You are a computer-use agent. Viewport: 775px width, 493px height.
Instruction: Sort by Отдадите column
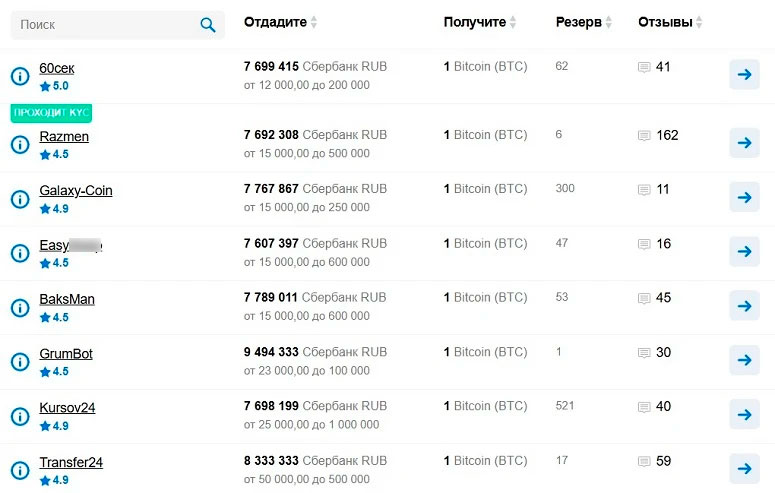(282, 23)
